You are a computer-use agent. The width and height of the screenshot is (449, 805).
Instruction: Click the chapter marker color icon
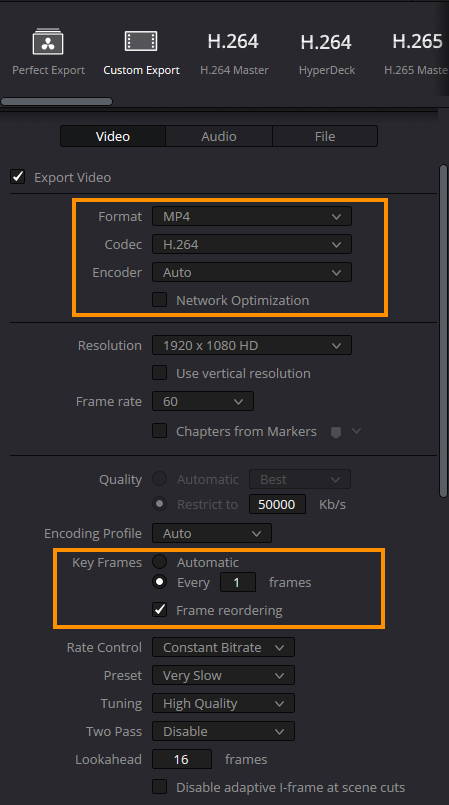(x=336, y=432)
